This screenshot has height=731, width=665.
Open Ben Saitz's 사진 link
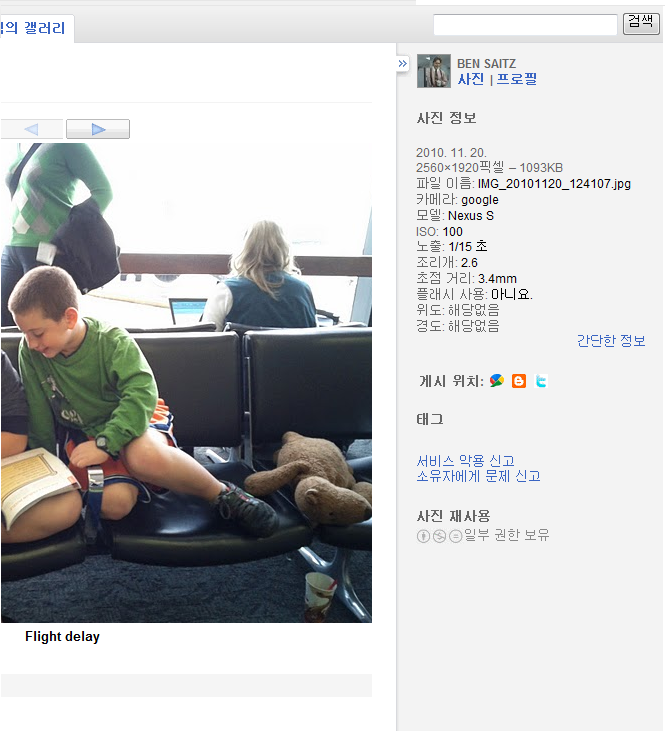pos(471,79)
